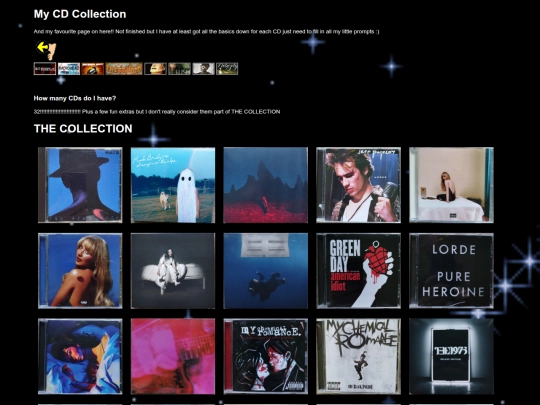Click the intro sentence 'And my favourite page'
Viewport: 540px width, 405px height.
click(x=206, y=32)
